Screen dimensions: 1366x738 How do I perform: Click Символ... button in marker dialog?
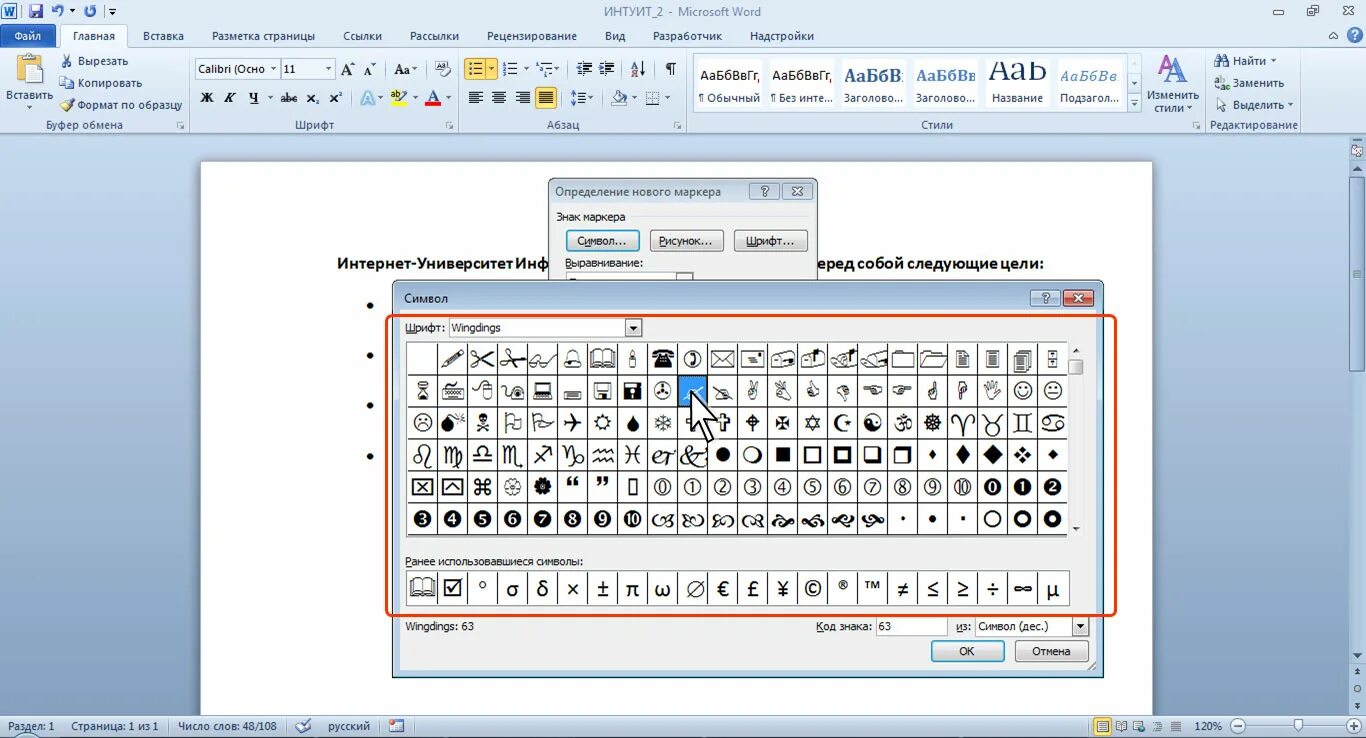(602, 241)
